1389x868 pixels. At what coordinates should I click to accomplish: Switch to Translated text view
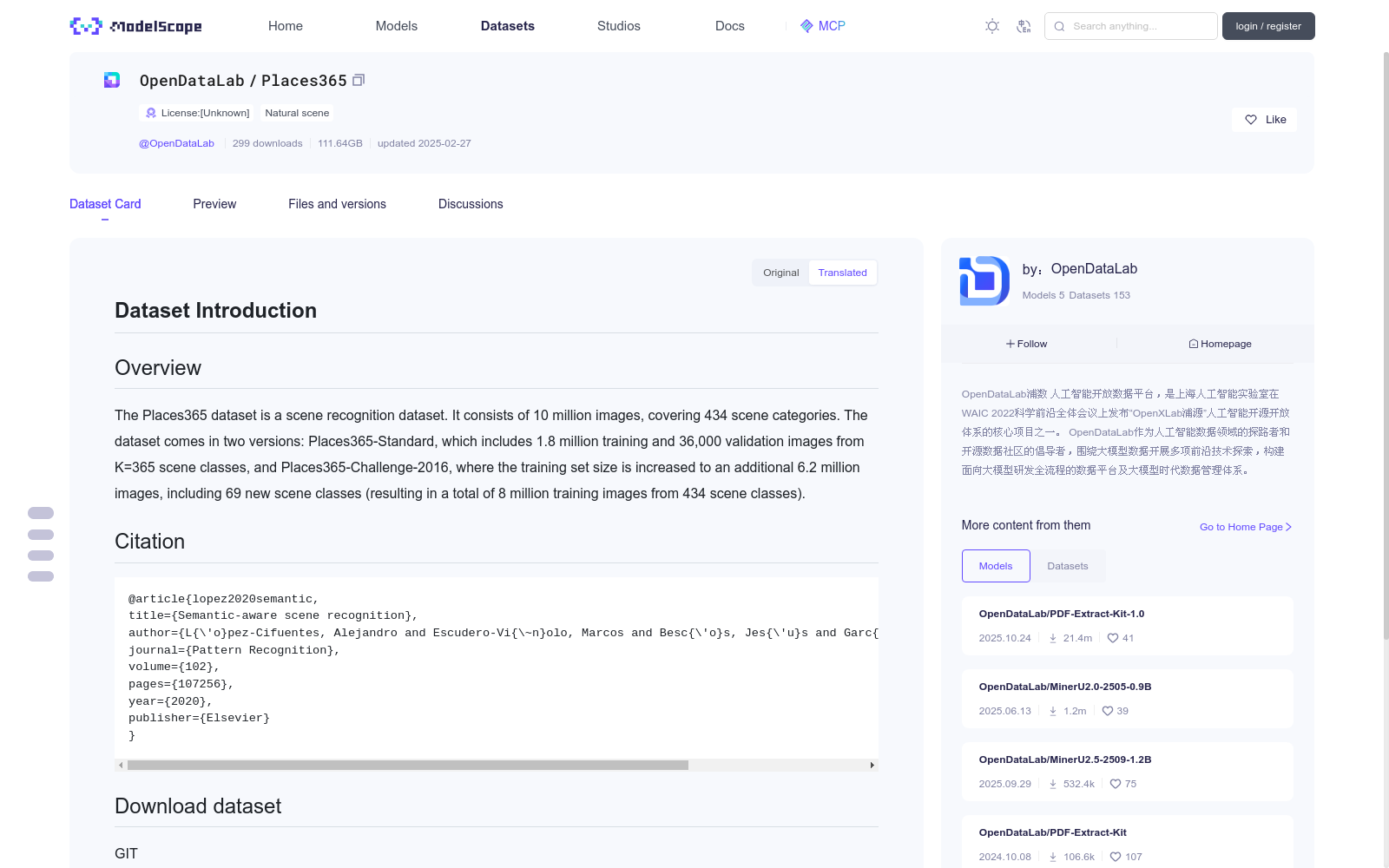(x=842, y=273)
